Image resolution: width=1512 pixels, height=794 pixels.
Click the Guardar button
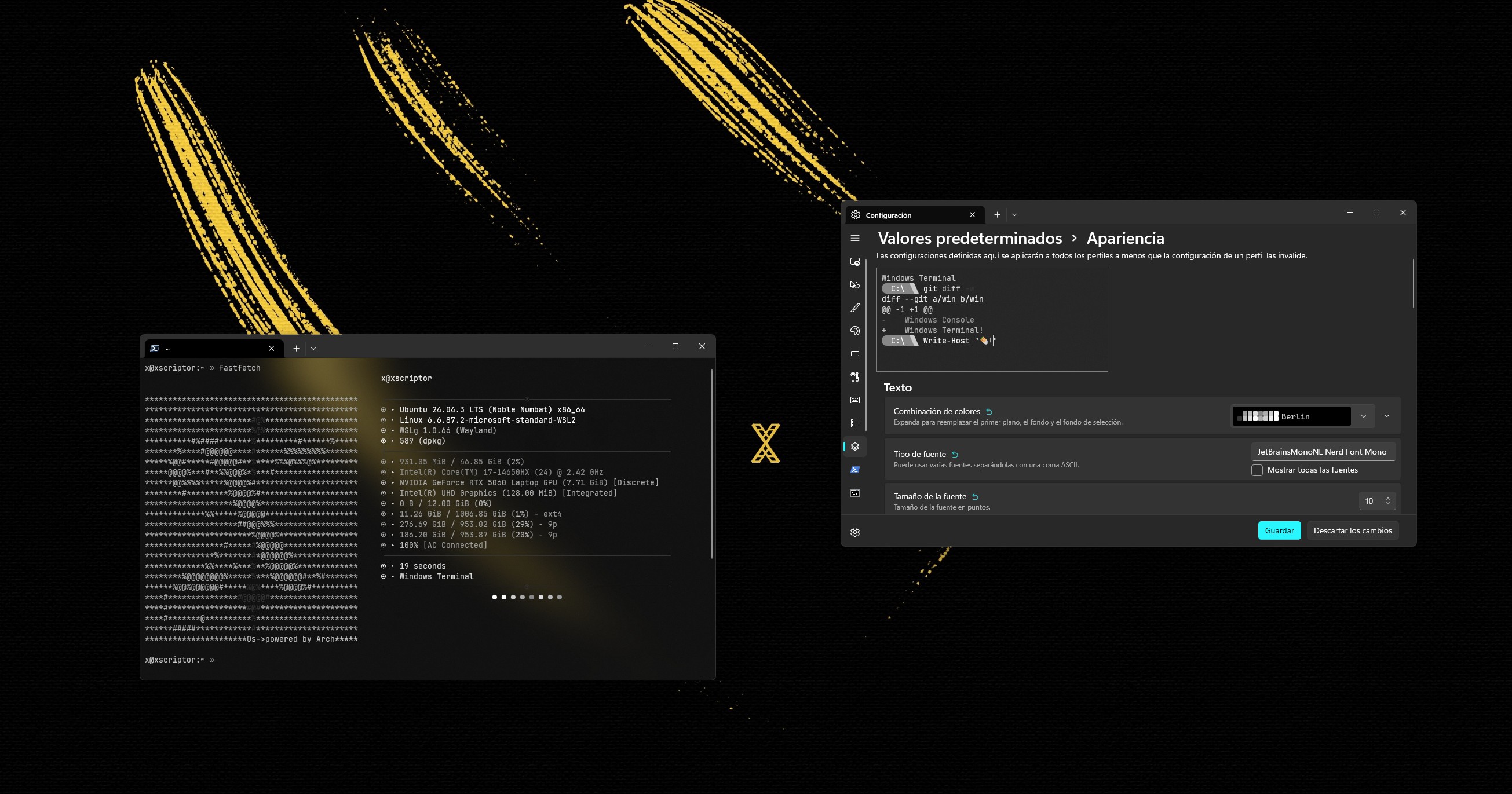point(1279,530)
